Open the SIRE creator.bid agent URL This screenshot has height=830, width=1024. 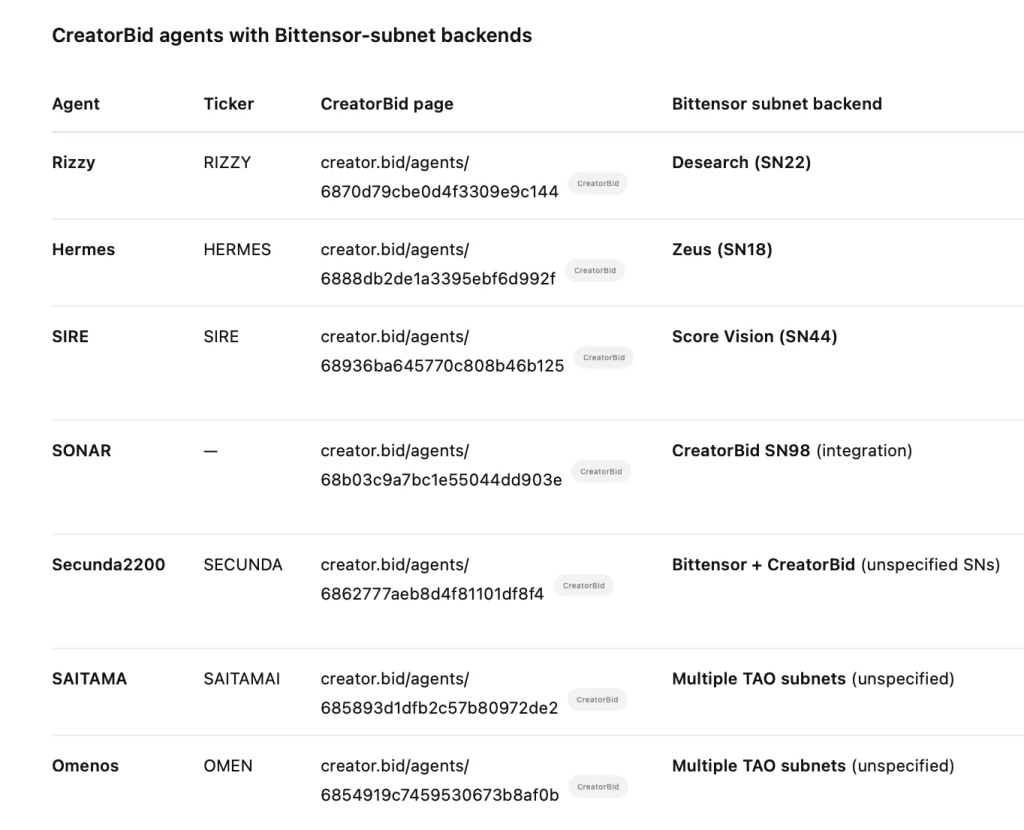(x=442, y=351)
